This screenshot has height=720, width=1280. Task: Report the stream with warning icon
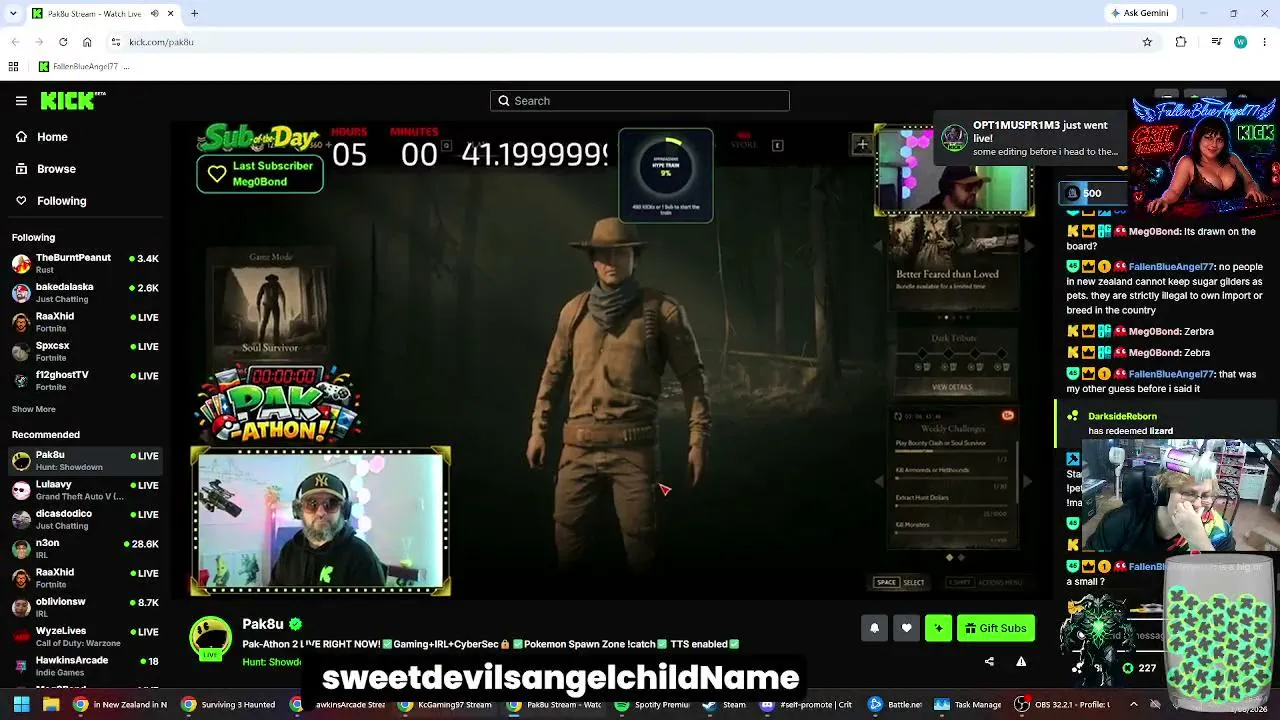[1021, 661]
